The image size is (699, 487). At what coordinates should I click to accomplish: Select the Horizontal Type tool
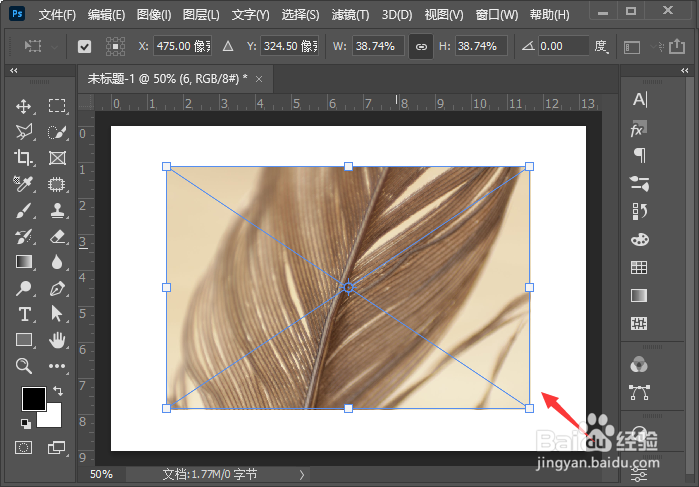pyautogui.click(x=24, y=314)
